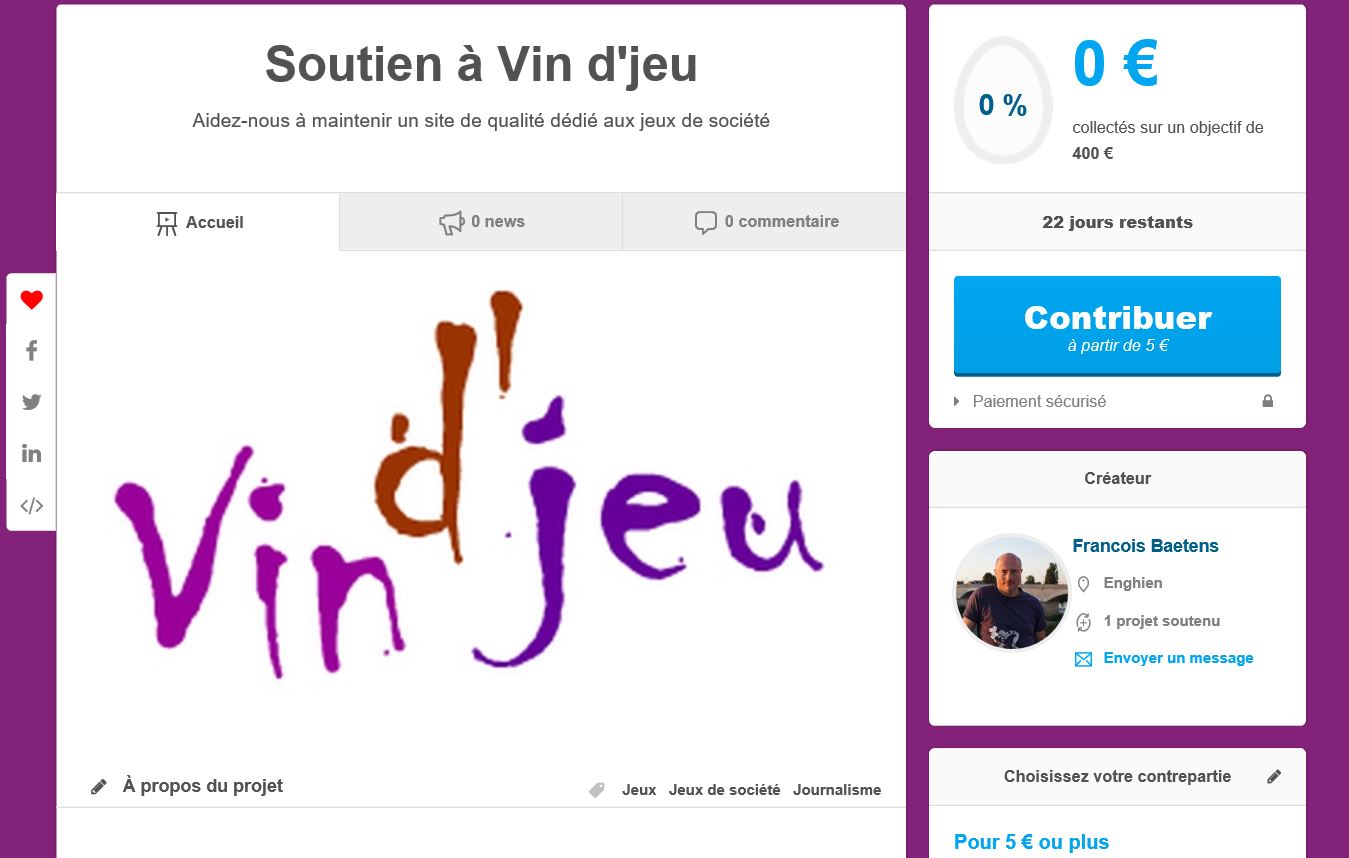Select the Journalisme tag
1349x858 pixels.
tap(837, 790)
